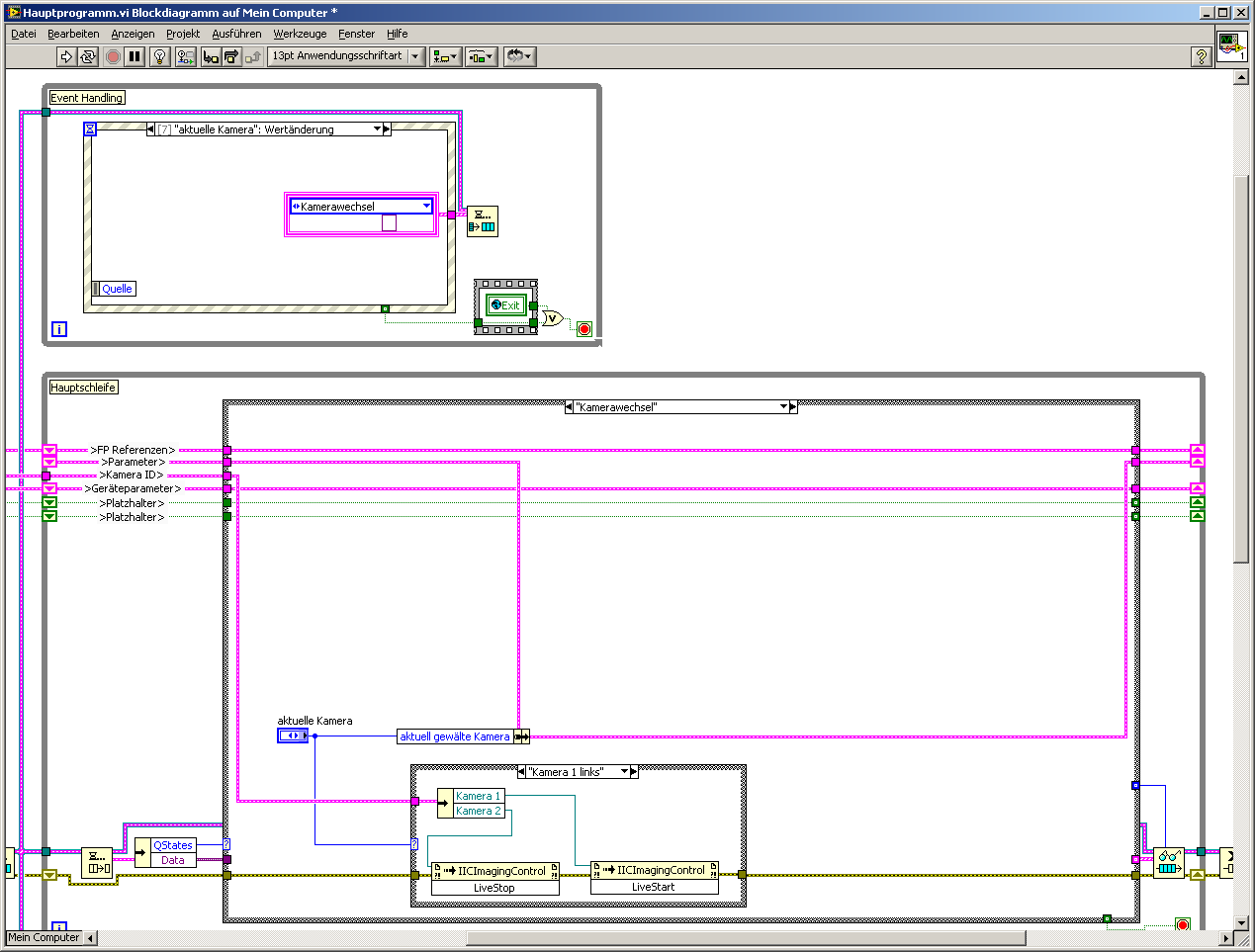The image size is (1255, 952).
Task: Select the Kamera ID label text
Action: 132,476
